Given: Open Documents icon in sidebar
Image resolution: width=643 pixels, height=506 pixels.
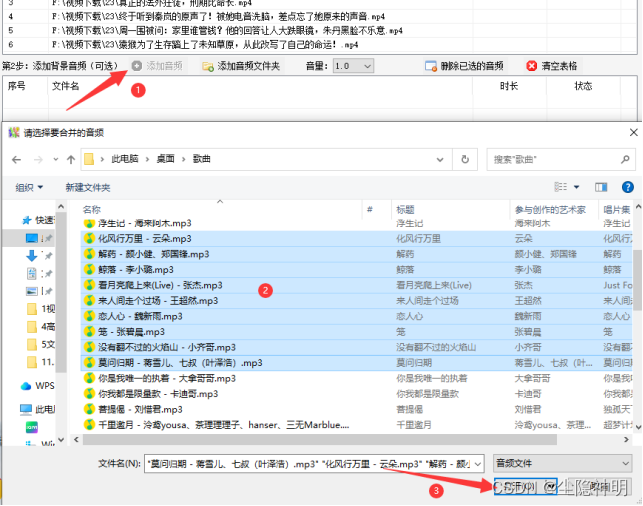Looking at the screenshot, I should pyautogui.click(x=32, y=274).
